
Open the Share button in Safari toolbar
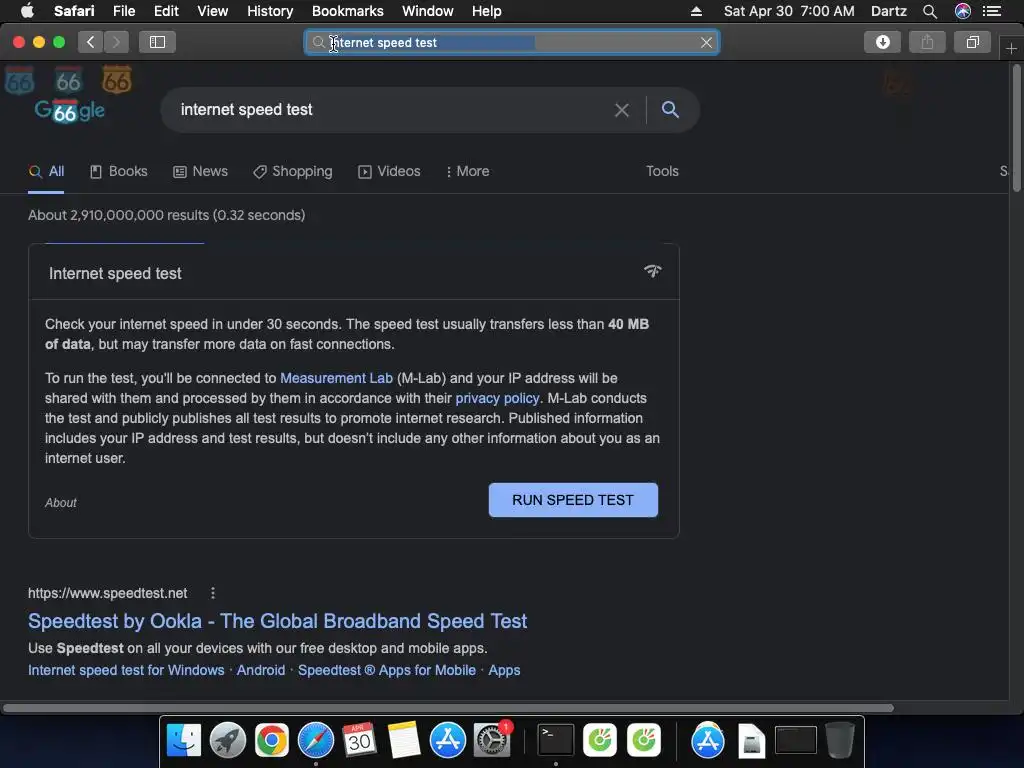point(927,42)
